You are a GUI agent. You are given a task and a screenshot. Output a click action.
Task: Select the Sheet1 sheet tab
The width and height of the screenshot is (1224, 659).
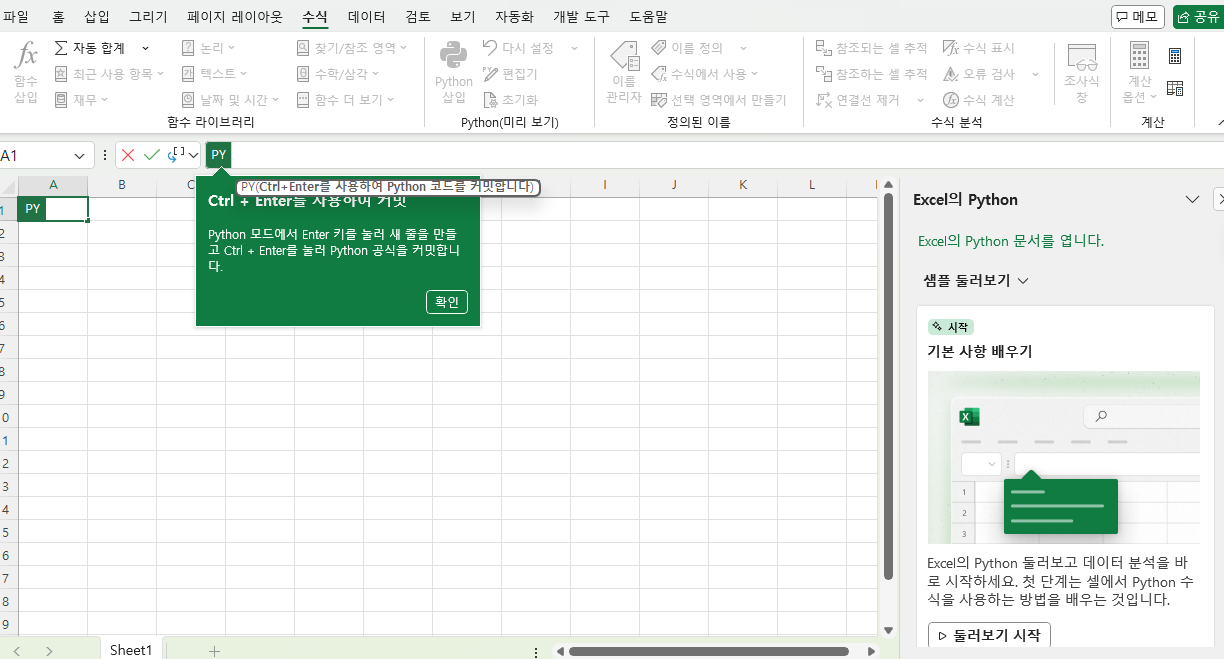pos(131,650)
